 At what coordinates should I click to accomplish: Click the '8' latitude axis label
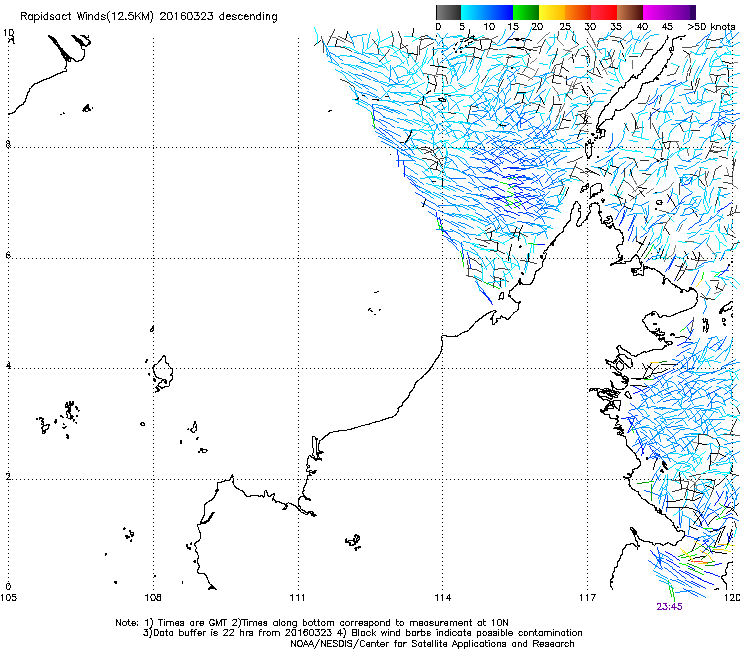pos(8,144)
